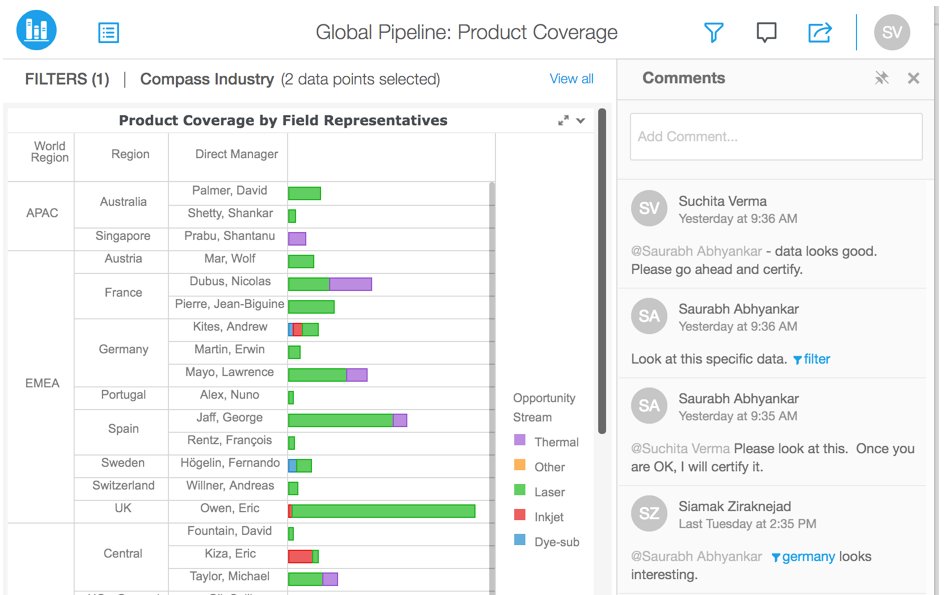Click the @Suchita Verma mention

click(680, 449)
